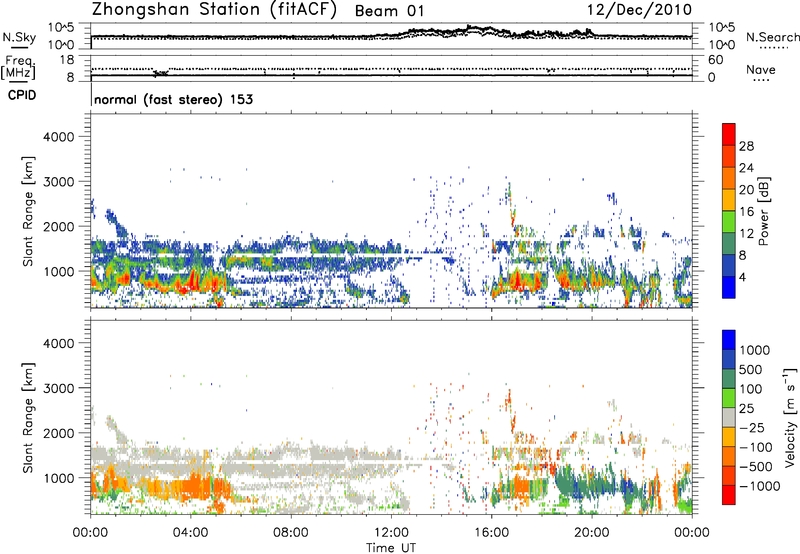Click '4000' tick in Velocity panel axis

(x=59, y=343)
